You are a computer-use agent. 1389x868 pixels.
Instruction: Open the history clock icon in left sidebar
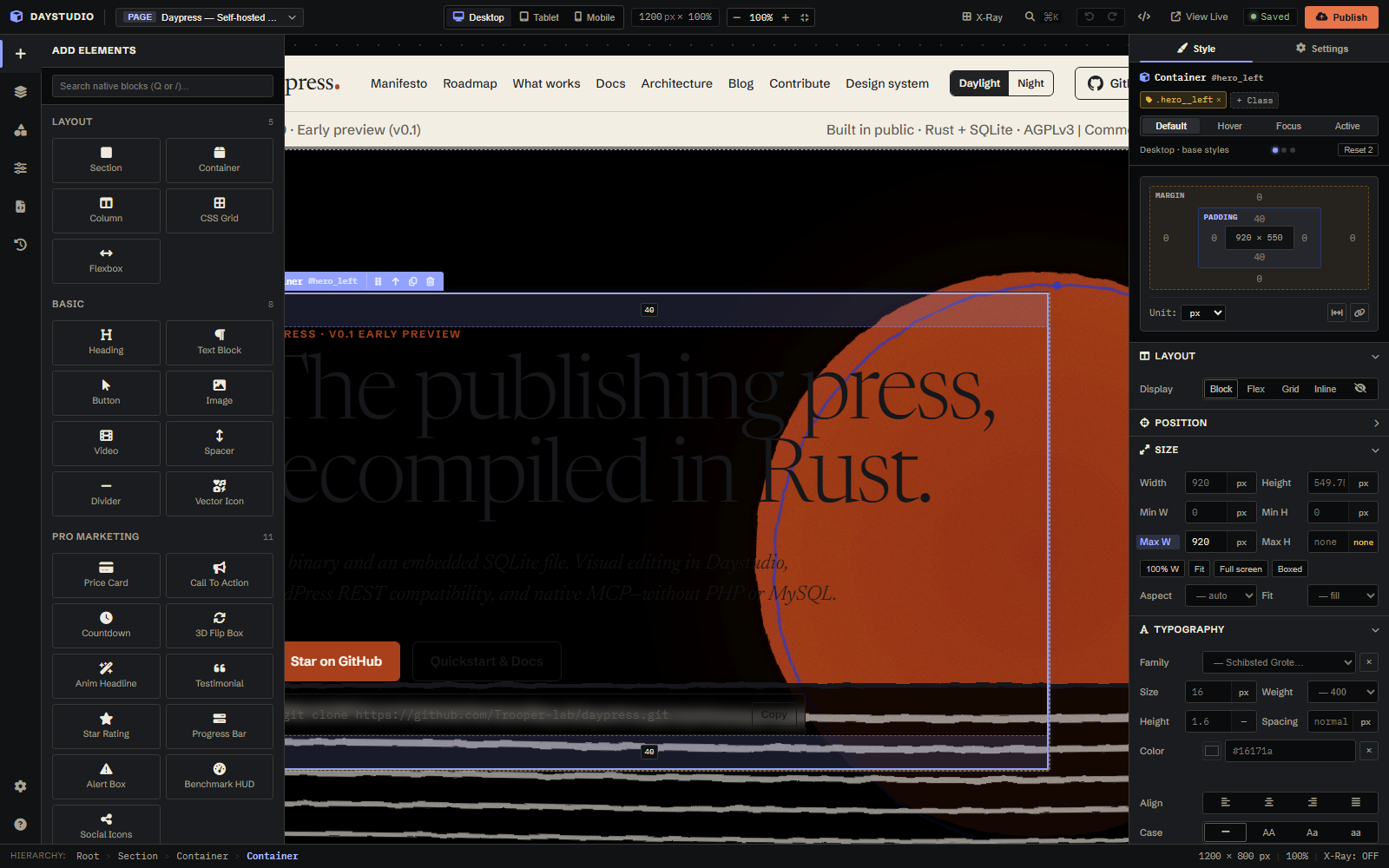coord(20,245)
